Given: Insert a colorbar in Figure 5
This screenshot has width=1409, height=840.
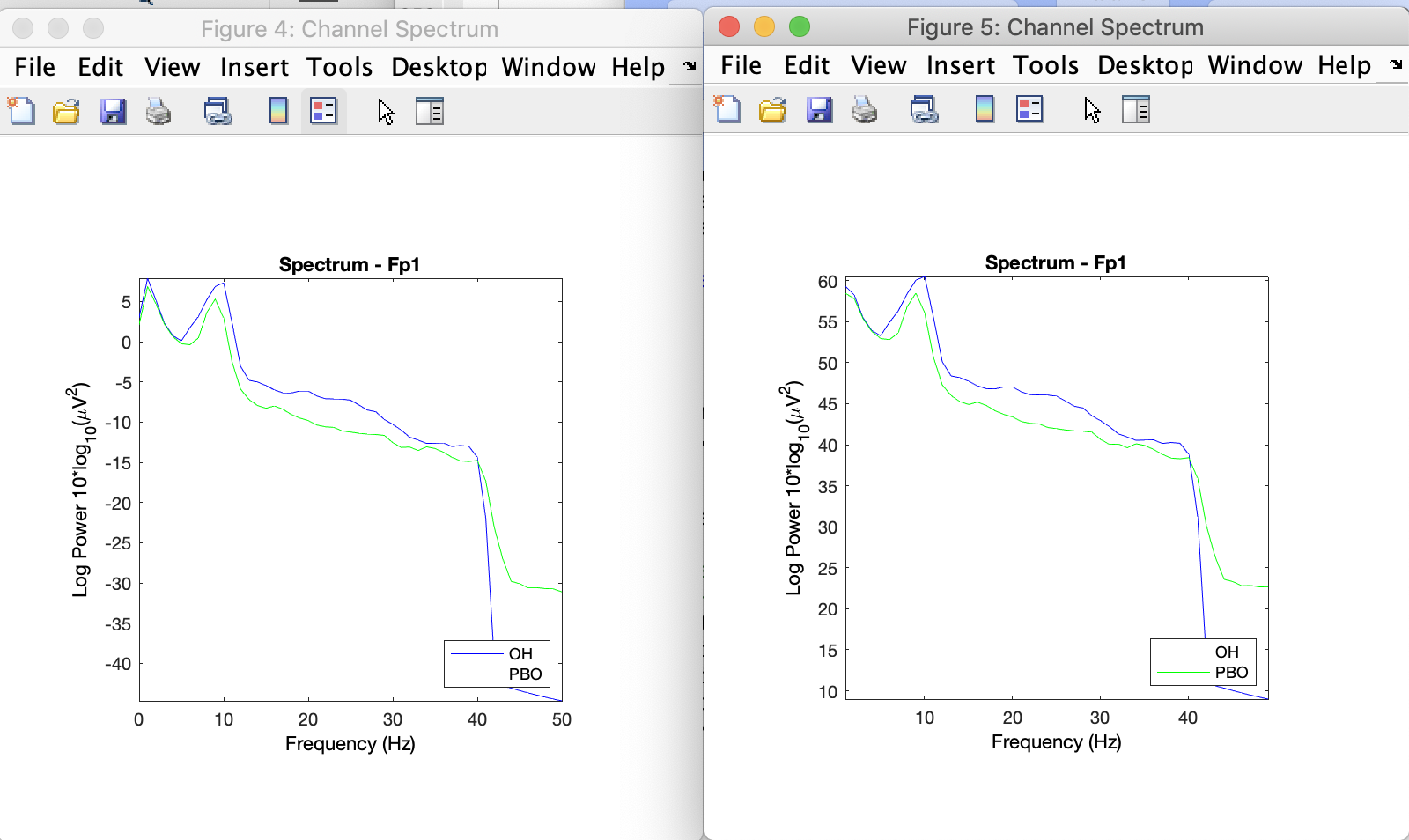Looking at the screenshot, I should (x=984, y=110).
